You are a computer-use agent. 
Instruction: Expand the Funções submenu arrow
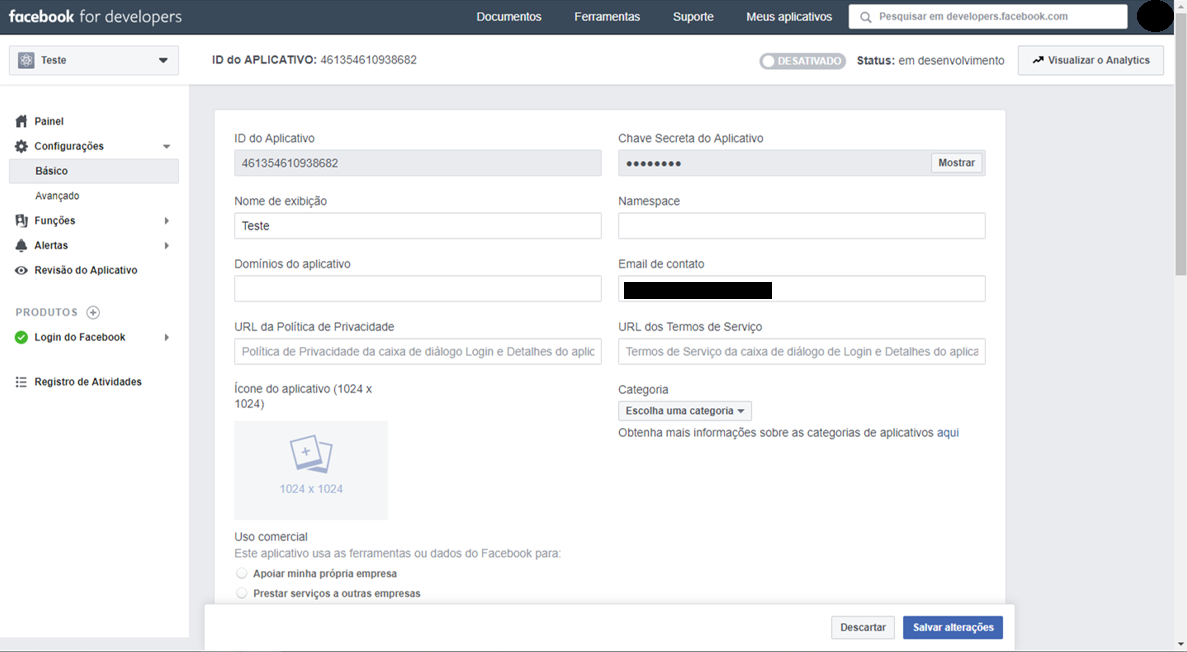click(x=167, y=220)
